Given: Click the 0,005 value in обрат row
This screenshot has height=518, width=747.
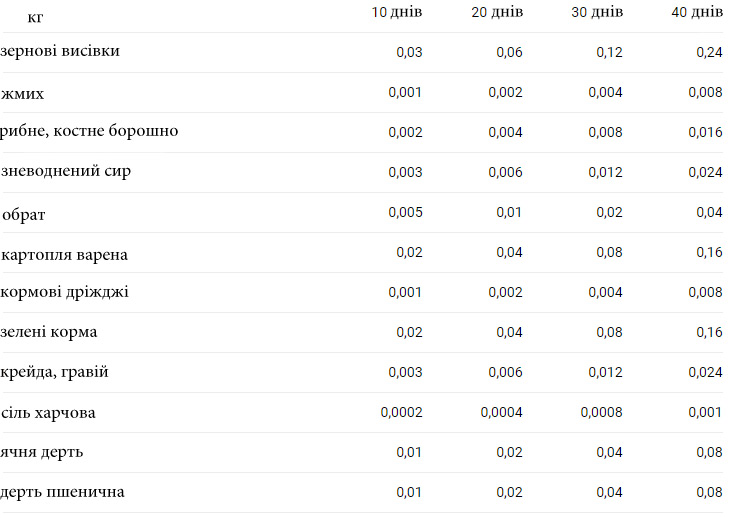Looking at the screenshot, I should coord(405,212).
